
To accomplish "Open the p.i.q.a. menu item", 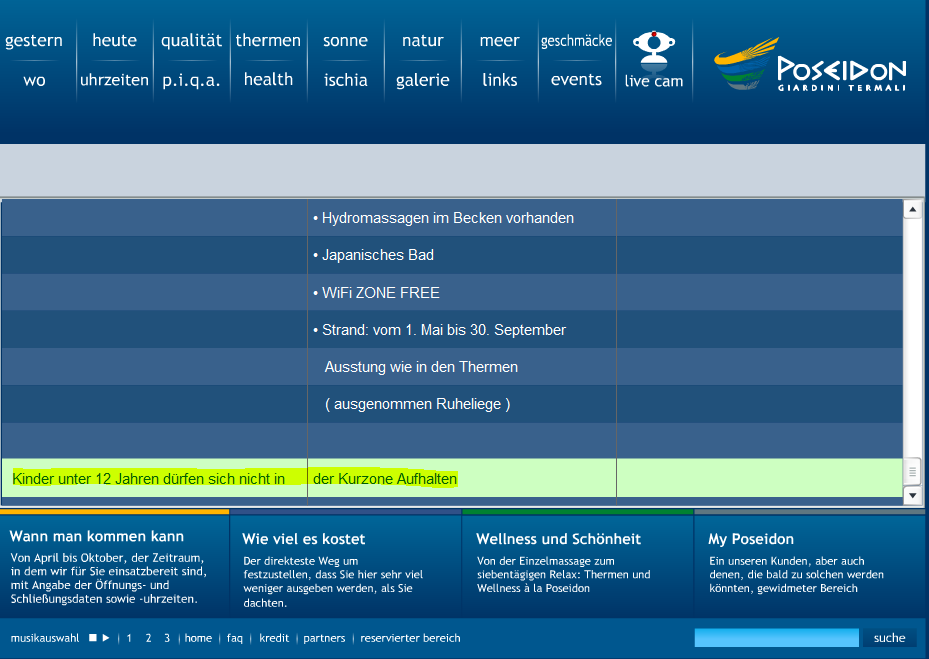I will click(191, 80).
